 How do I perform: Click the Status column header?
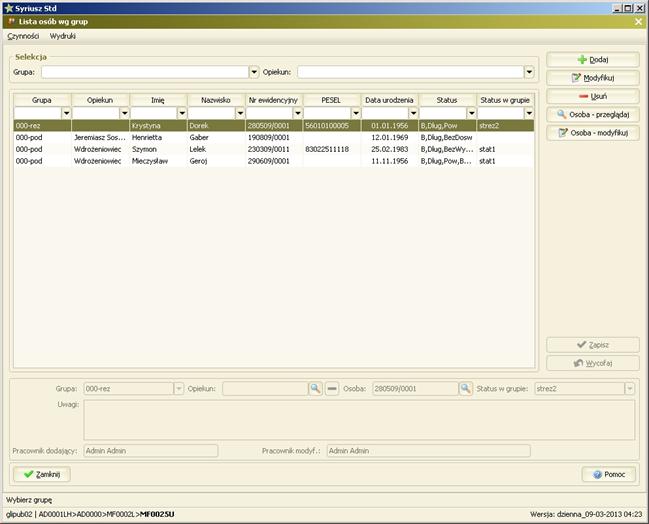[x=447, y=100]
